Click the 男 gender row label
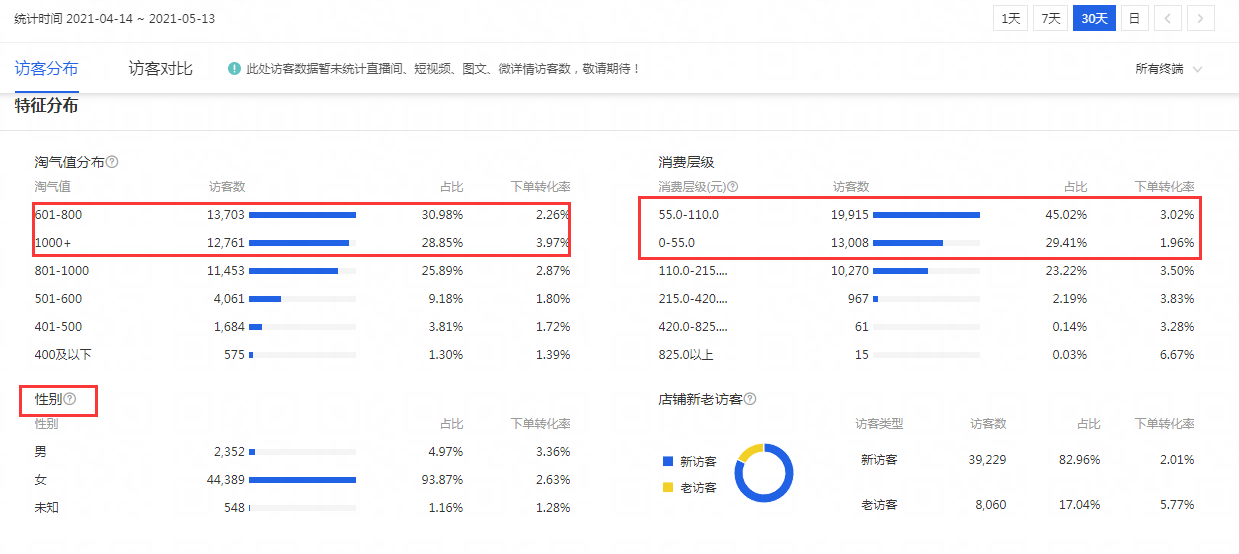The image size is (1239, 554). click(40, 452)
